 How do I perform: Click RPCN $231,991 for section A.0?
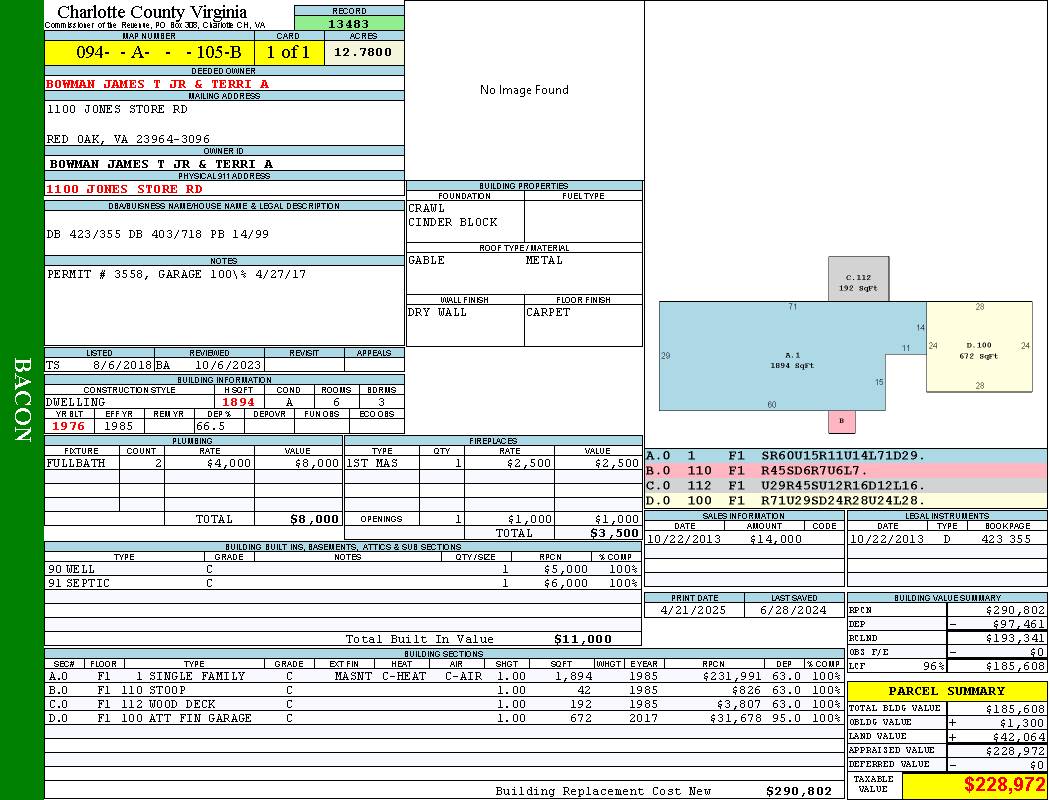[x=732, y=676]
